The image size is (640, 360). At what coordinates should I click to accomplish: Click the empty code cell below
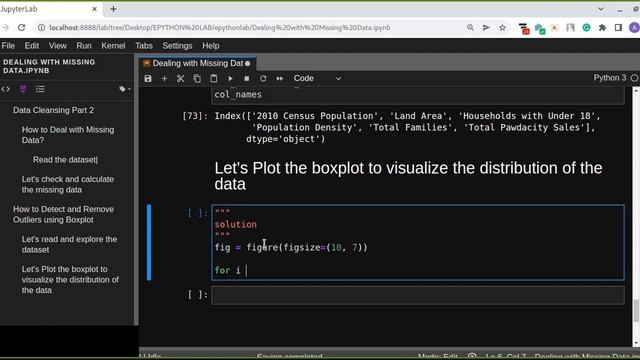(x=418, y=295)
